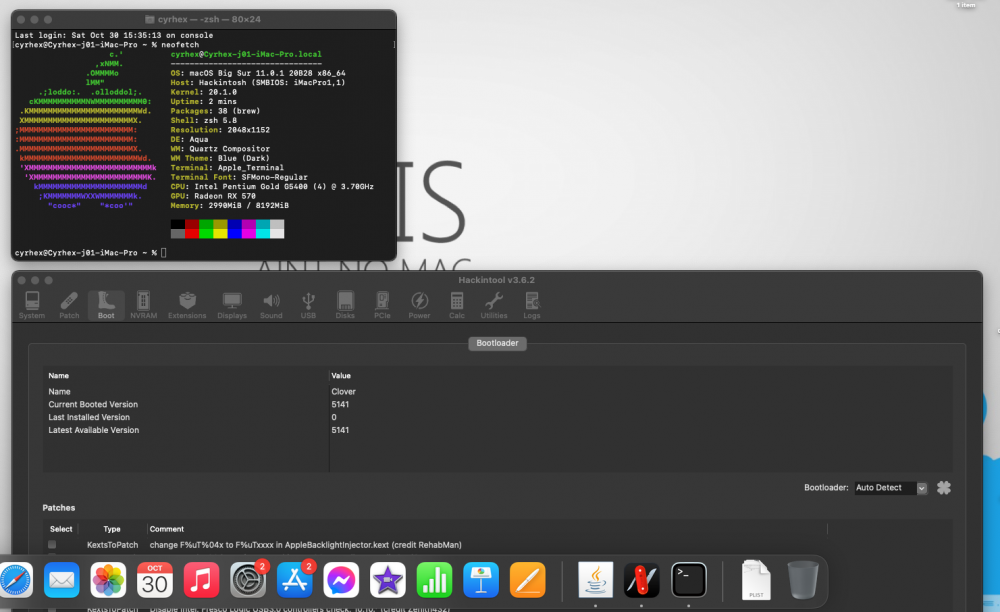The image size is (1000, 612).
Task: Open Mail from the Dock
Action: tap(62, 580)
